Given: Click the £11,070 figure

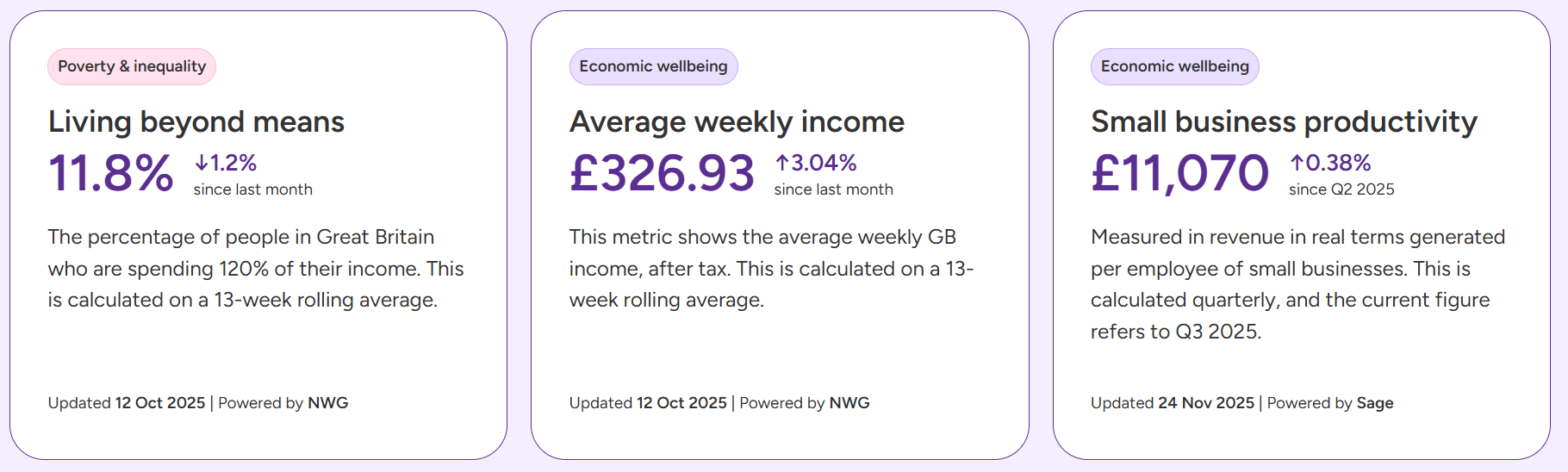Looking at the screenshot, I should pyautogui.click(x=1179, y=173).
